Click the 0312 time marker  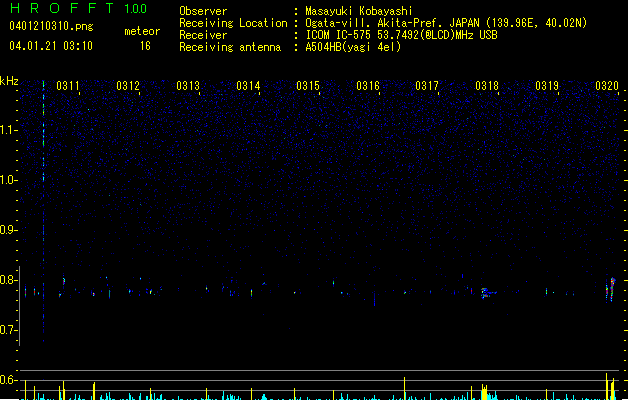(x=128, y=86)
